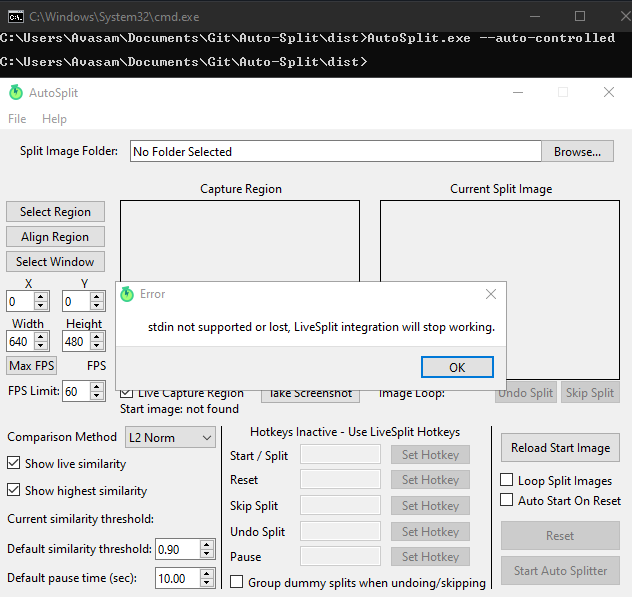Click the Pause hotkey field

pos(341,557)
